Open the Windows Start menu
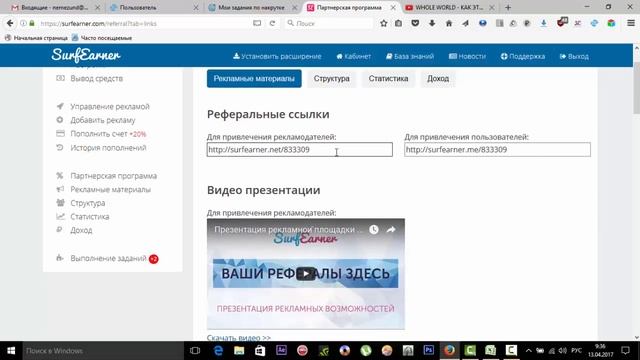The height and width of the screenshot is (360, 640). pos(11,351)
